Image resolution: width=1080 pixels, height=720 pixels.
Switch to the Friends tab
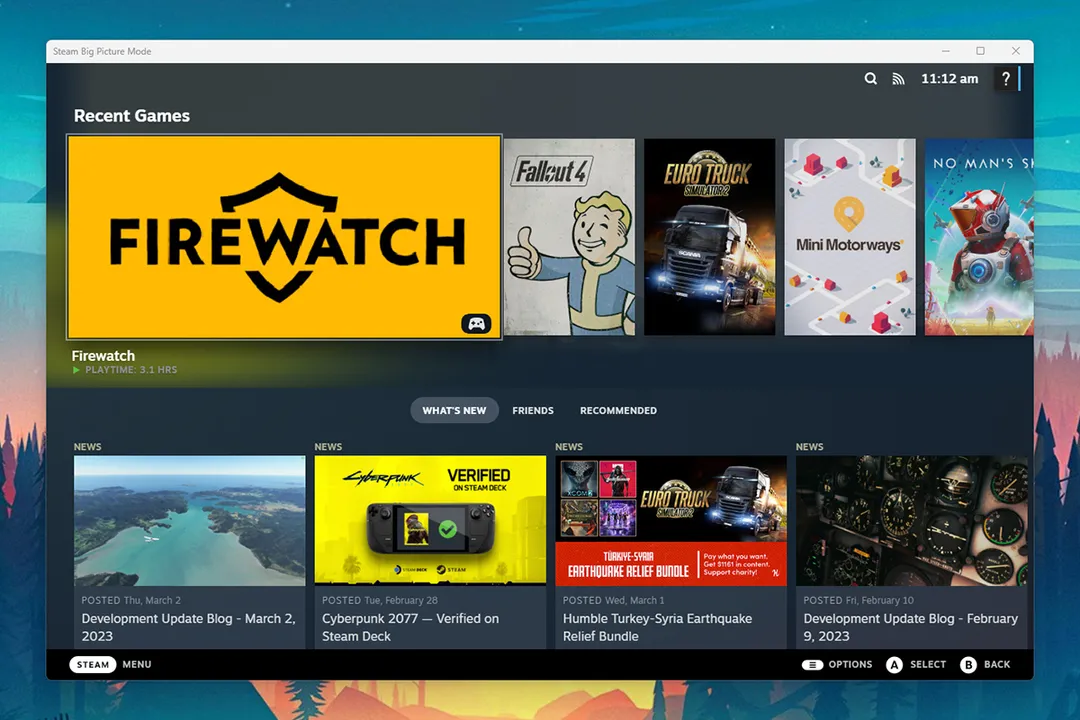[532, 411]
